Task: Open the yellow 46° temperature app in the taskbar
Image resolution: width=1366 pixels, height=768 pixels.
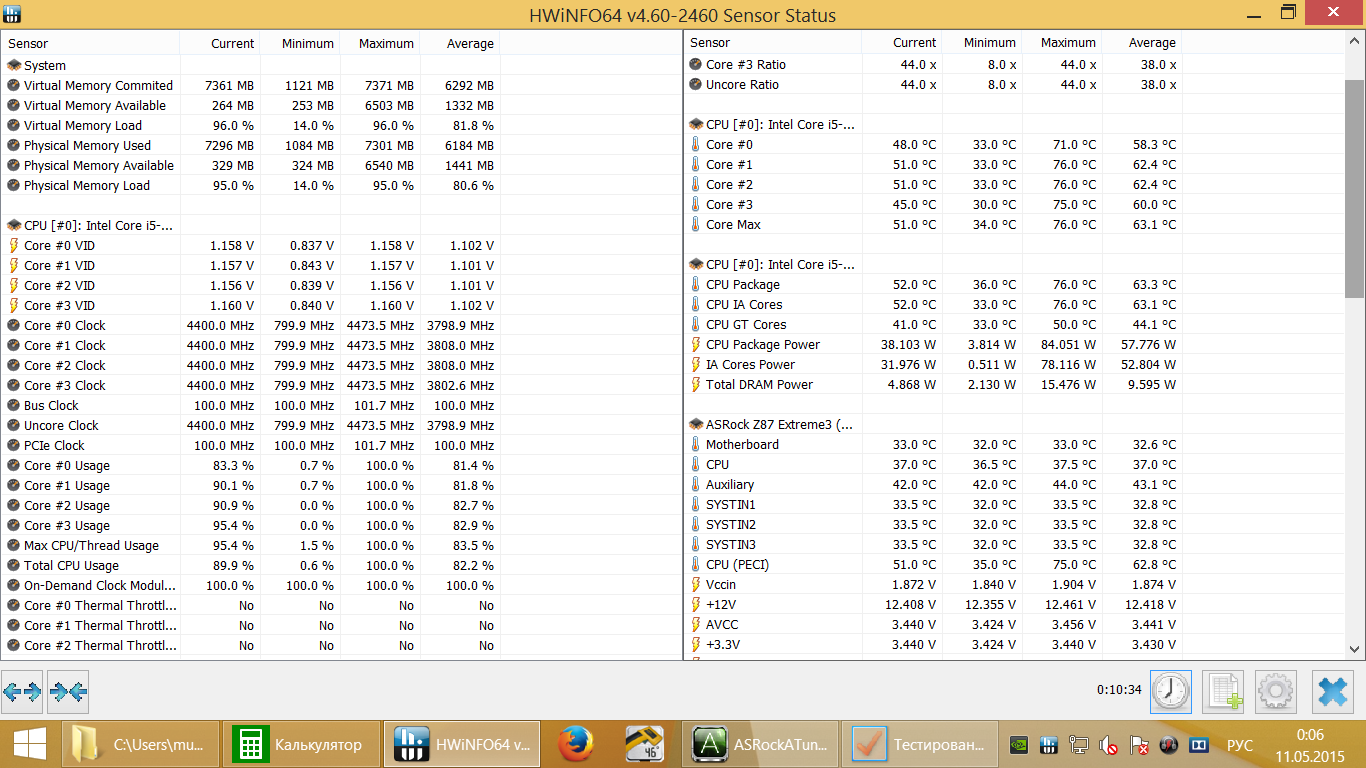Action: coord(645,744)
